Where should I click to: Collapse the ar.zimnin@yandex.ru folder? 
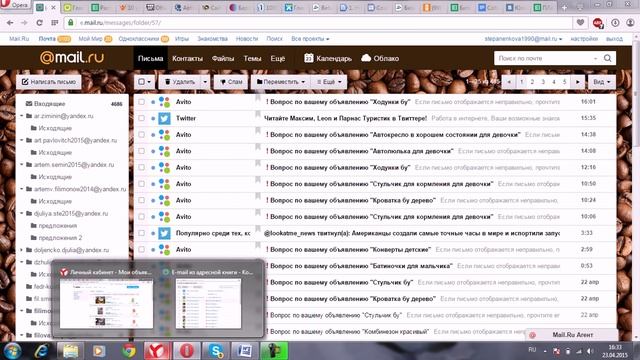[22, 116]
